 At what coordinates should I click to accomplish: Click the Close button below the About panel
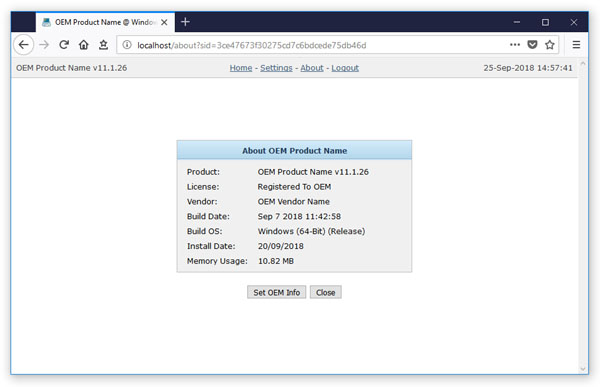pyautogui.click(x=325, y=292)
